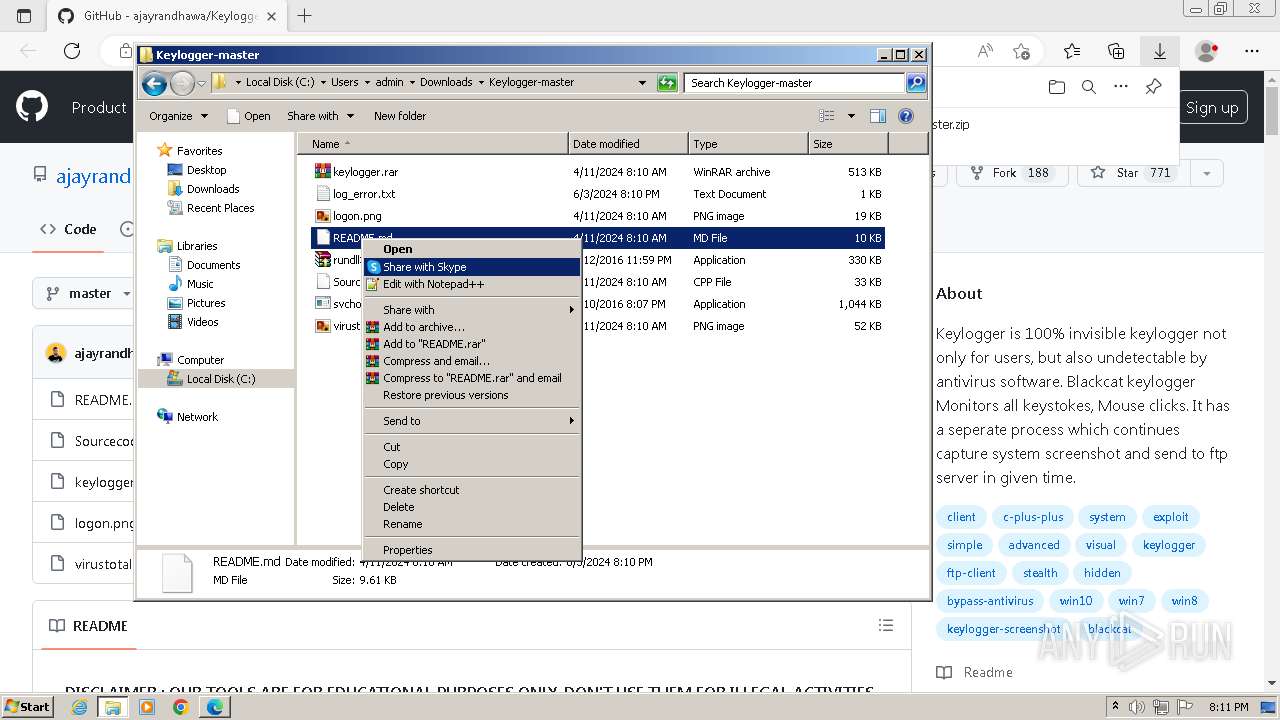
Task: Open the Share with toolbar dropdown
Action: click(x=320, y=116)
